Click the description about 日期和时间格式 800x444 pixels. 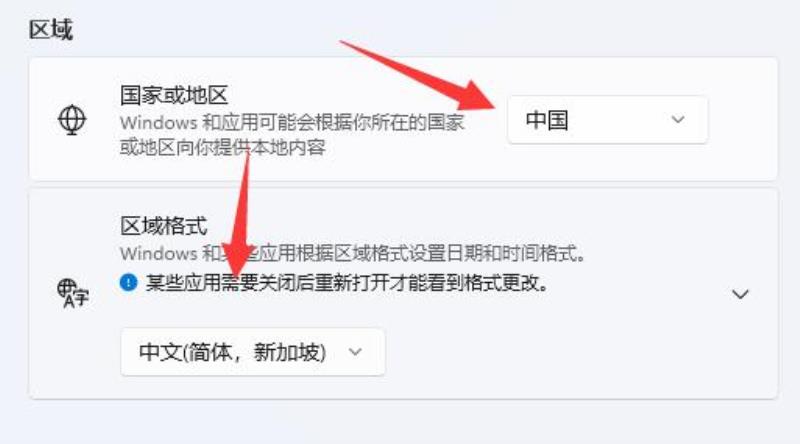[353, 253]
